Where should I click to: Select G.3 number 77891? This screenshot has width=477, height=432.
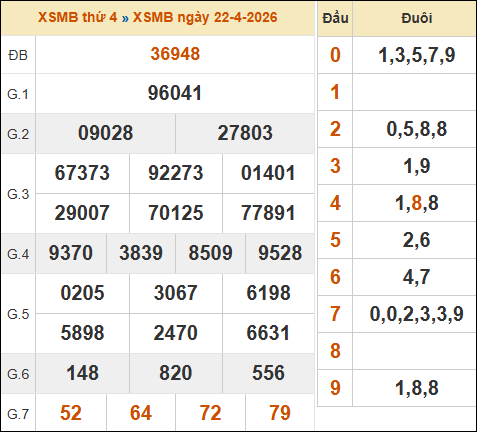268,213
